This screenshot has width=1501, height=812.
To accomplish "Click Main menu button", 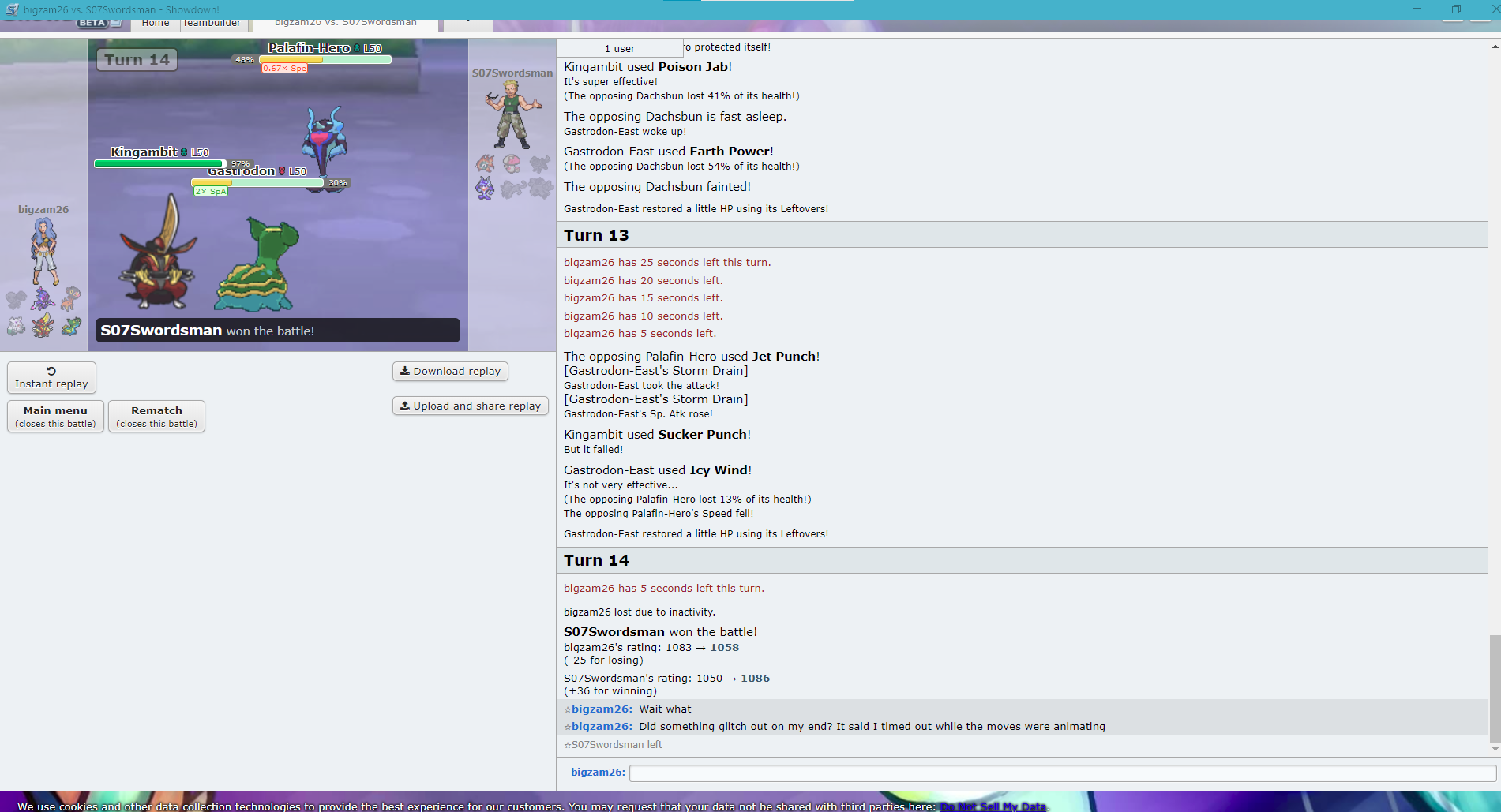I will 55,417.
